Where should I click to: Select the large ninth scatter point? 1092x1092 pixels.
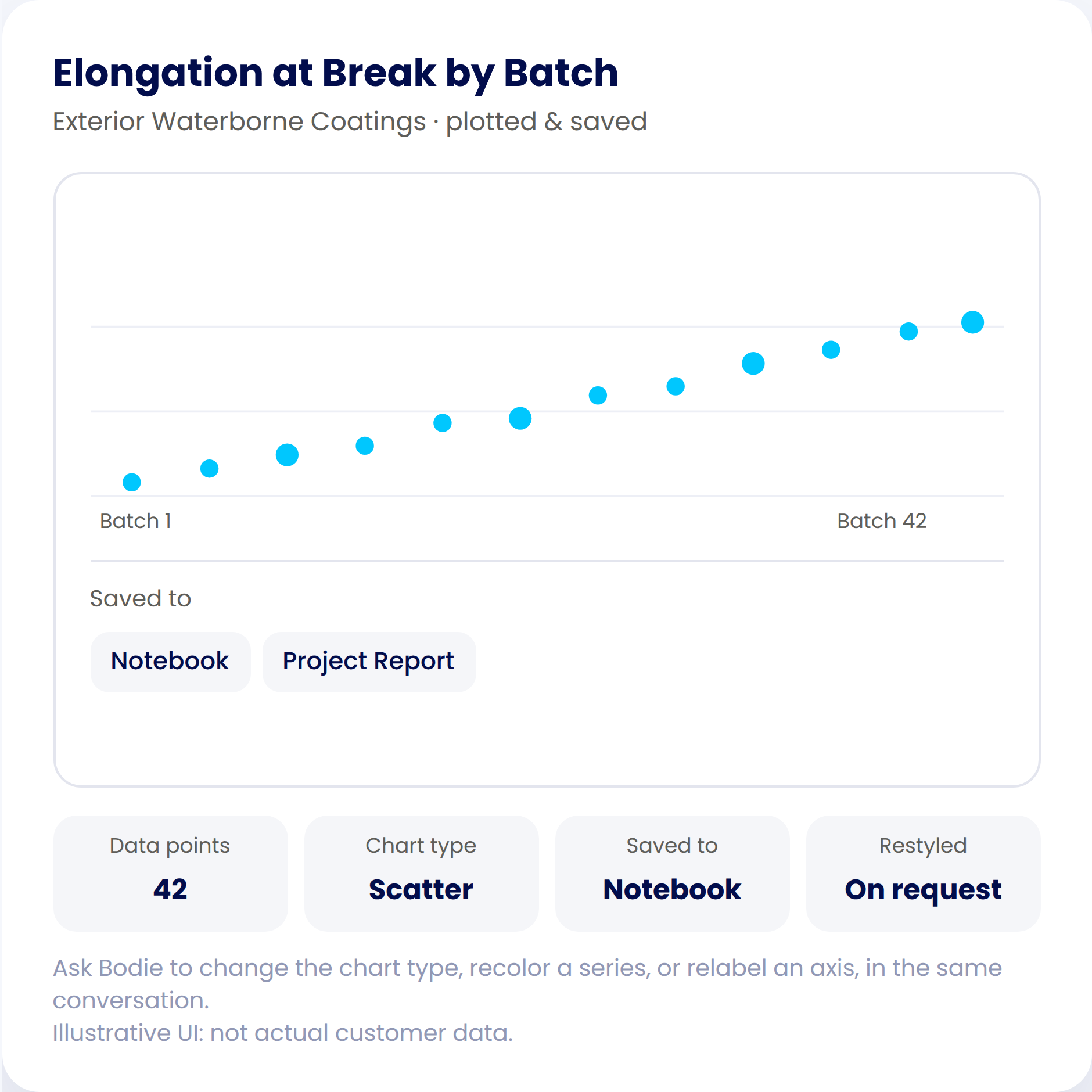point(753,364)
